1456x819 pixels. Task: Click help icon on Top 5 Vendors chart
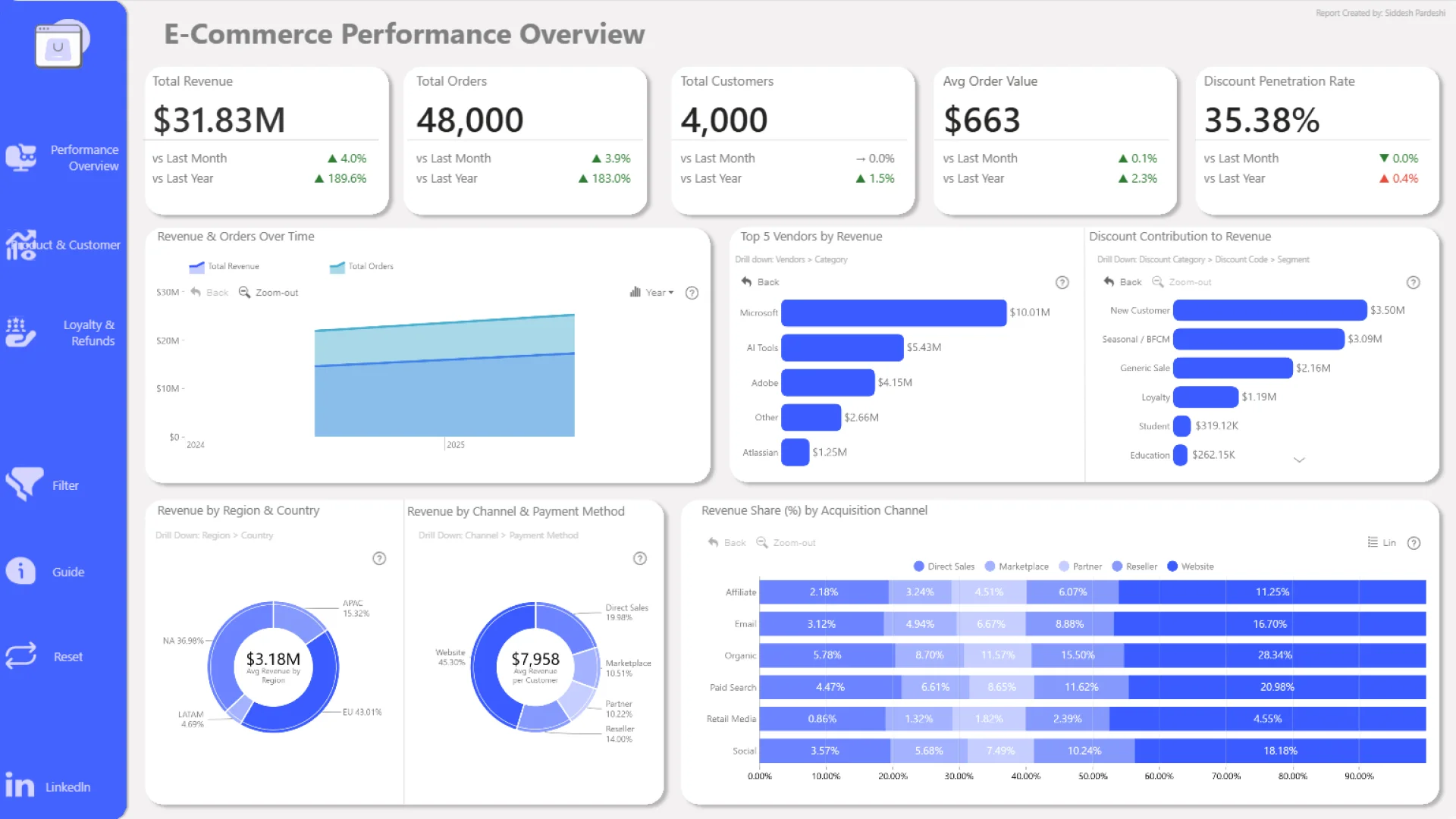[x=1062, y=282]
